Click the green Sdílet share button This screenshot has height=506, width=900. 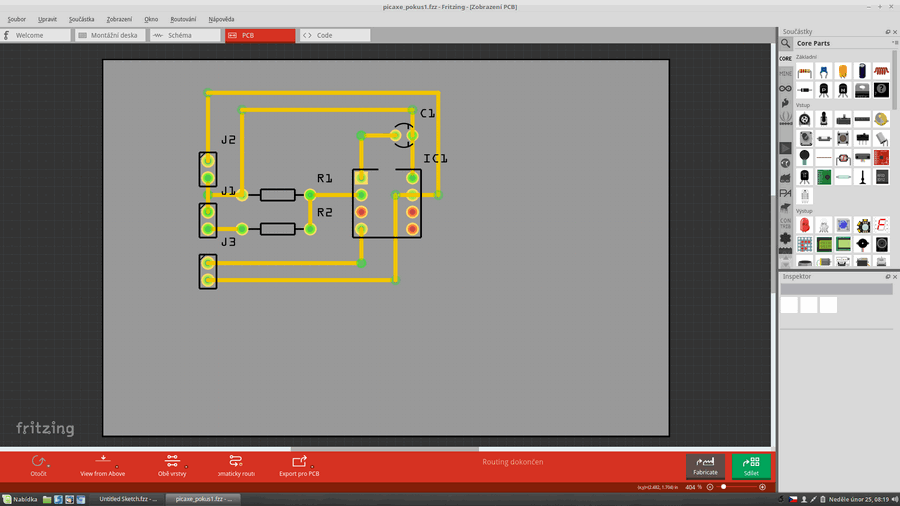click(751, 465)
